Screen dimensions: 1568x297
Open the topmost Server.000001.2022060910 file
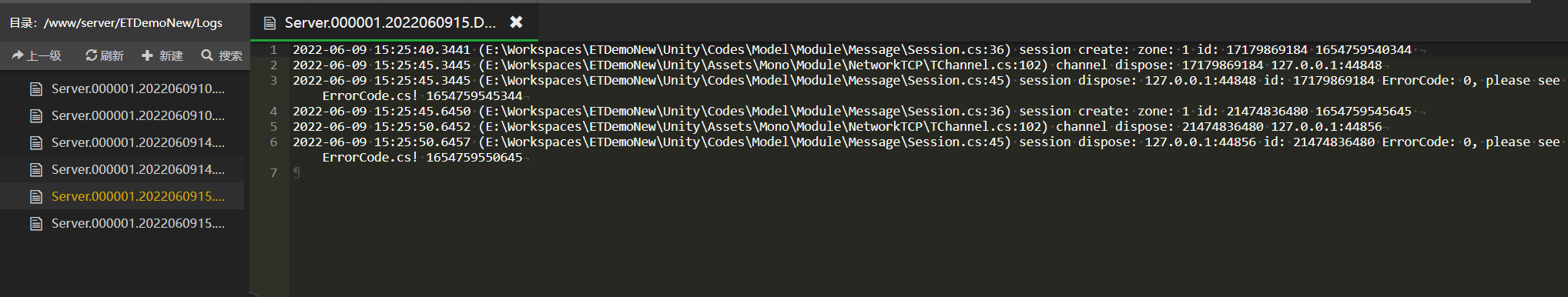tap(138, 88)
